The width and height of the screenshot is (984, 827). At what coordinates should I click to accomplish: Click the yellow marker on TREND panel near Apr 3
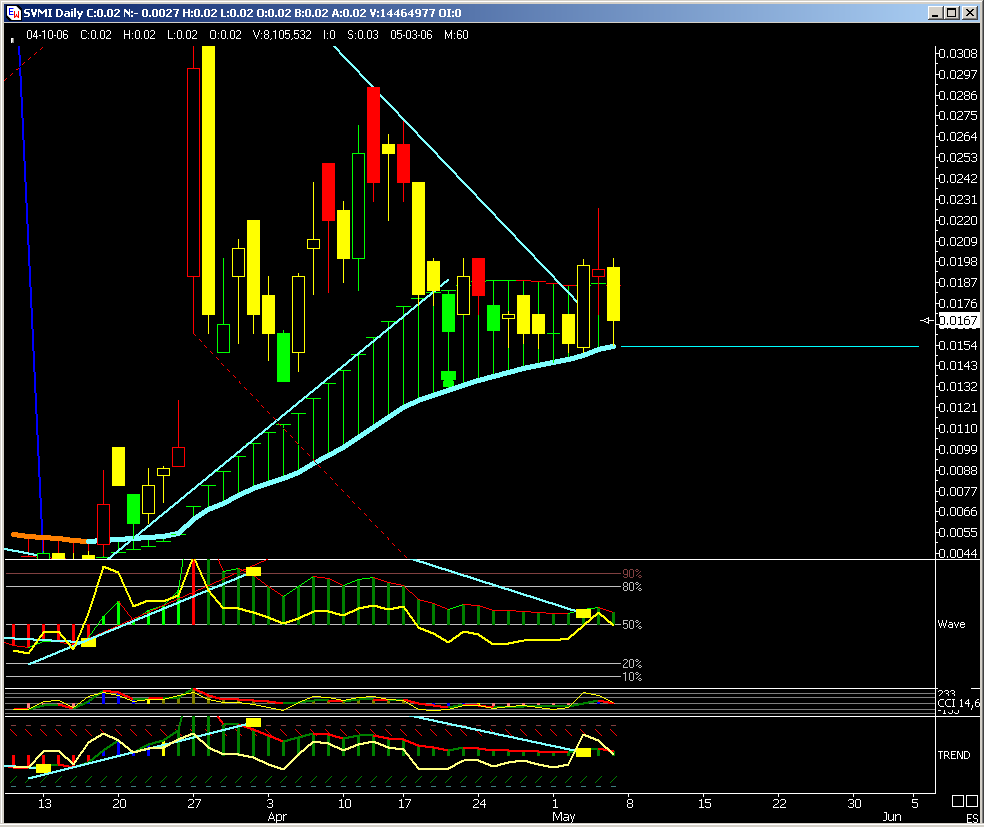coord(253,722)
